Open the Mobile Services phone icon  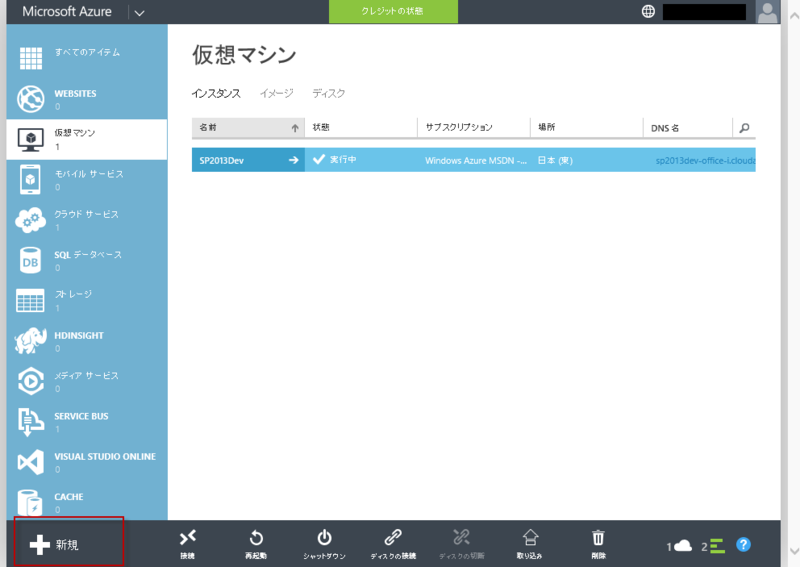tap(31, 179)
